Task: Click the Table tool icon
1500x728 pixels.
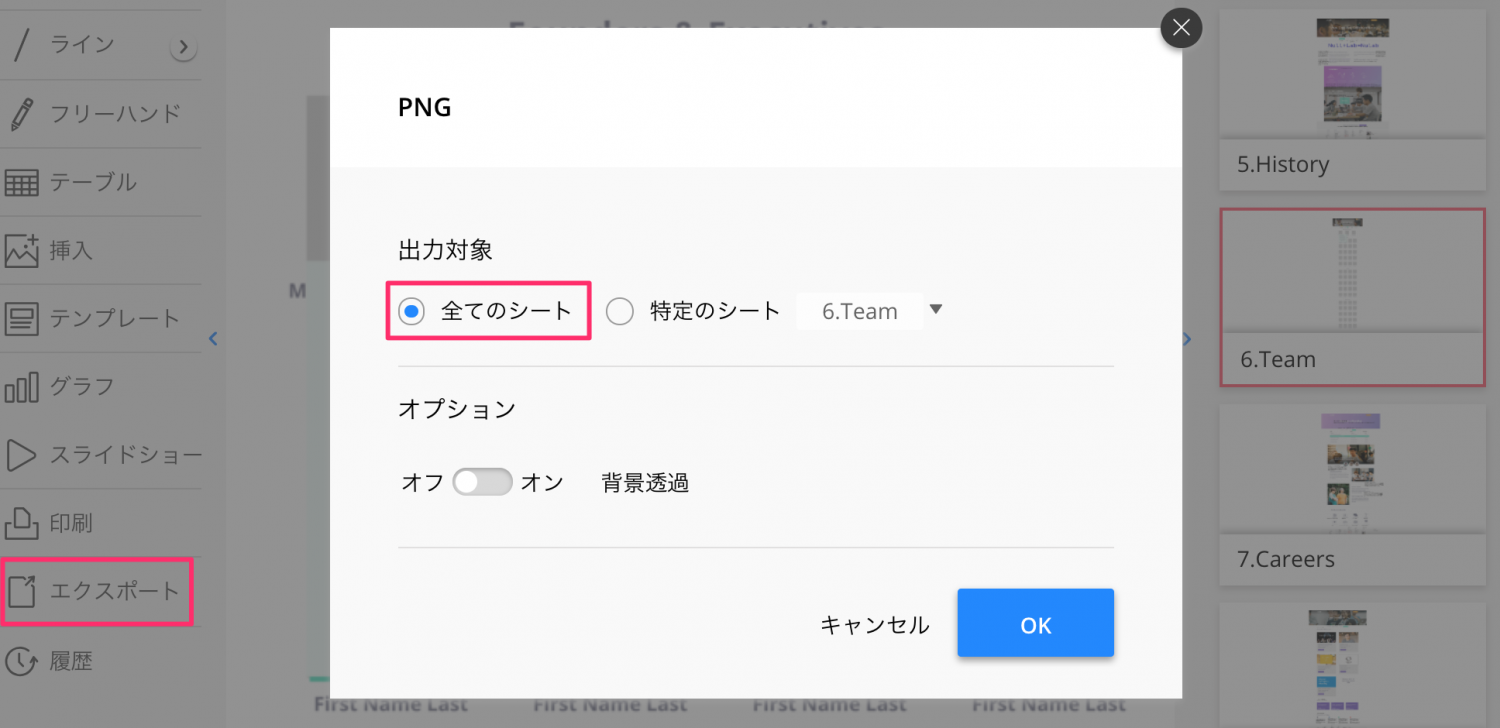Action: (22, 183)
